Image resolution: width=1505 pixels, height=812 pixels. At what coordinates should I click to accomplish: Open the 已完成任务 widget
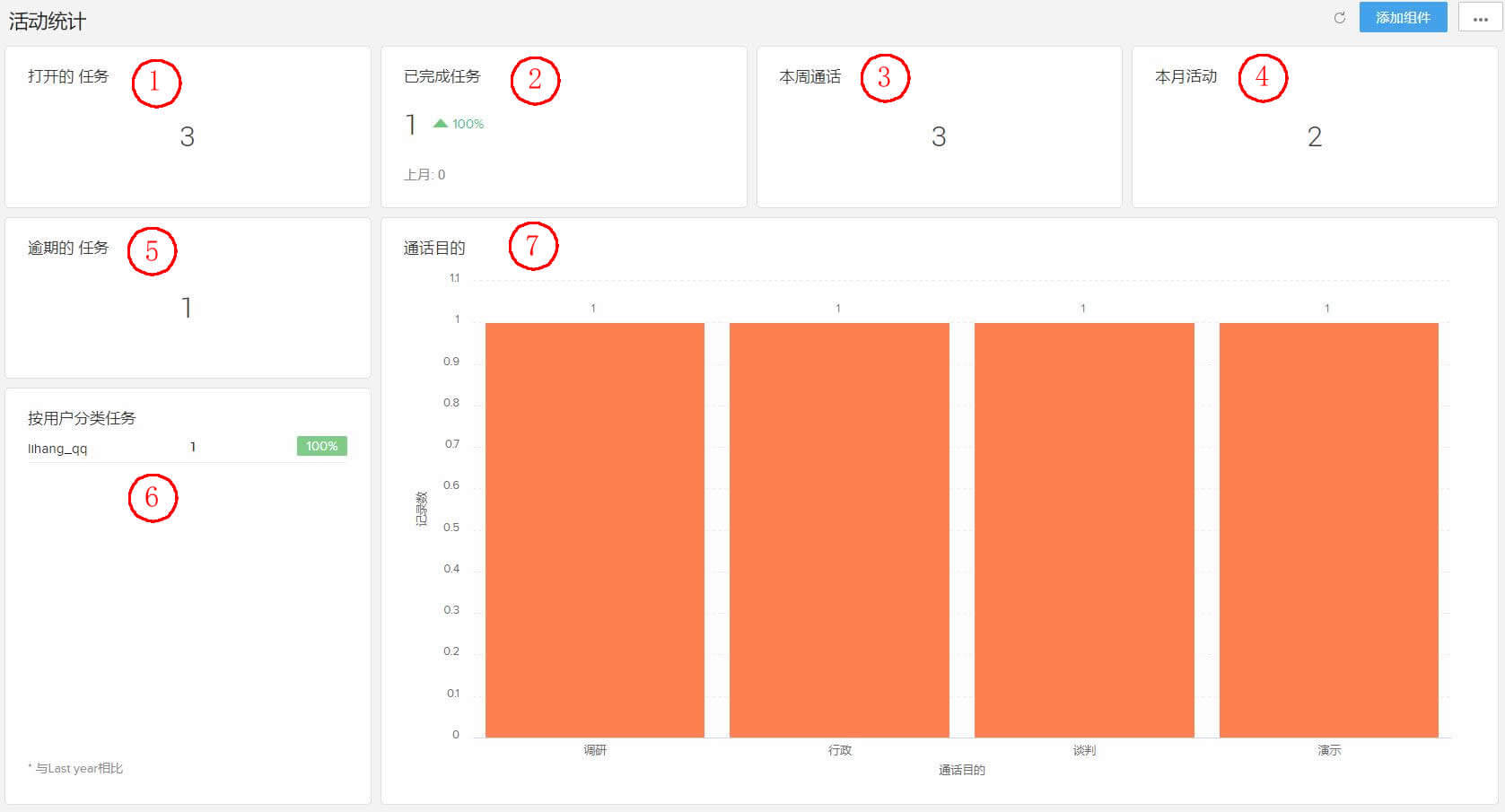pyautogui.click(x=442, y=77)
